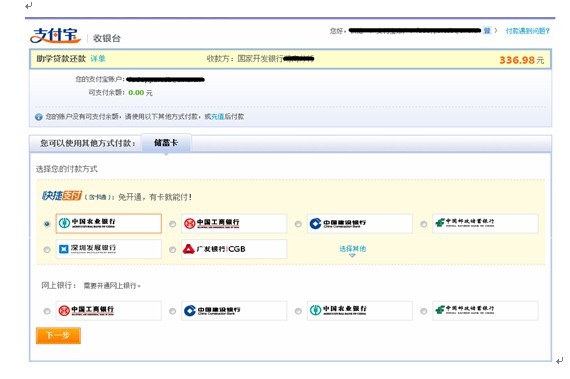Click the down arrow below 选择其他

pyautogui.click(x=352, y=255)
